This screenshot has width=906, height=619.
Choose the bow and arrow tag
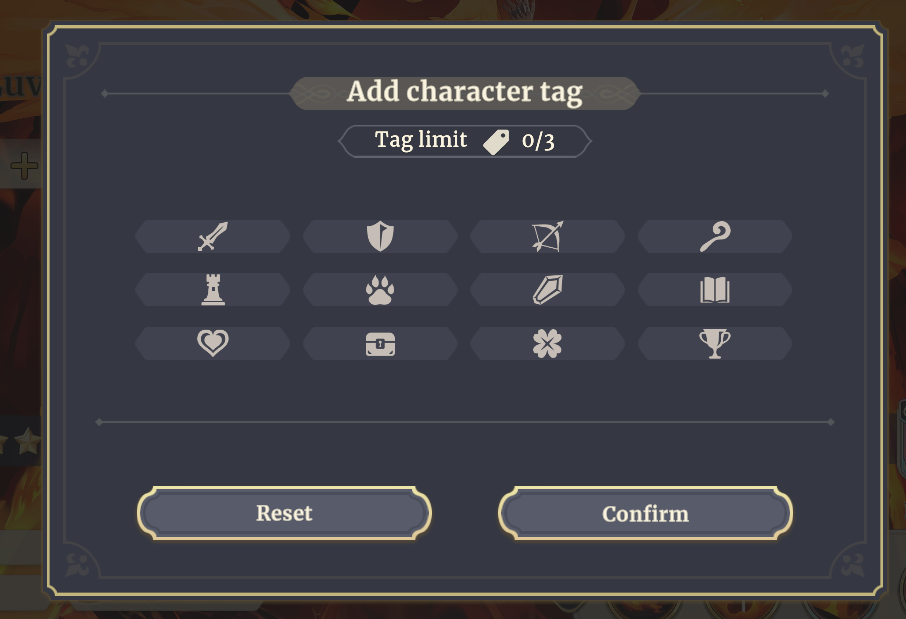547,236
